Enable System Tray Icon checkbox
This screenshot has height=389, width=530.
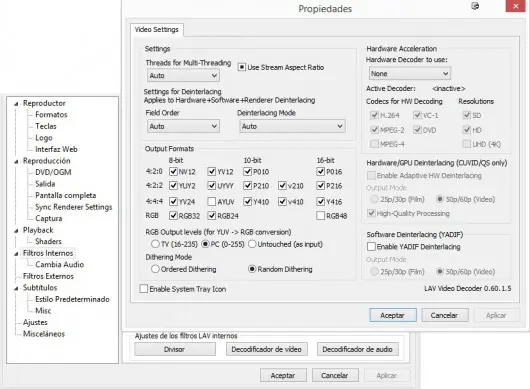(x=144, y=289)
